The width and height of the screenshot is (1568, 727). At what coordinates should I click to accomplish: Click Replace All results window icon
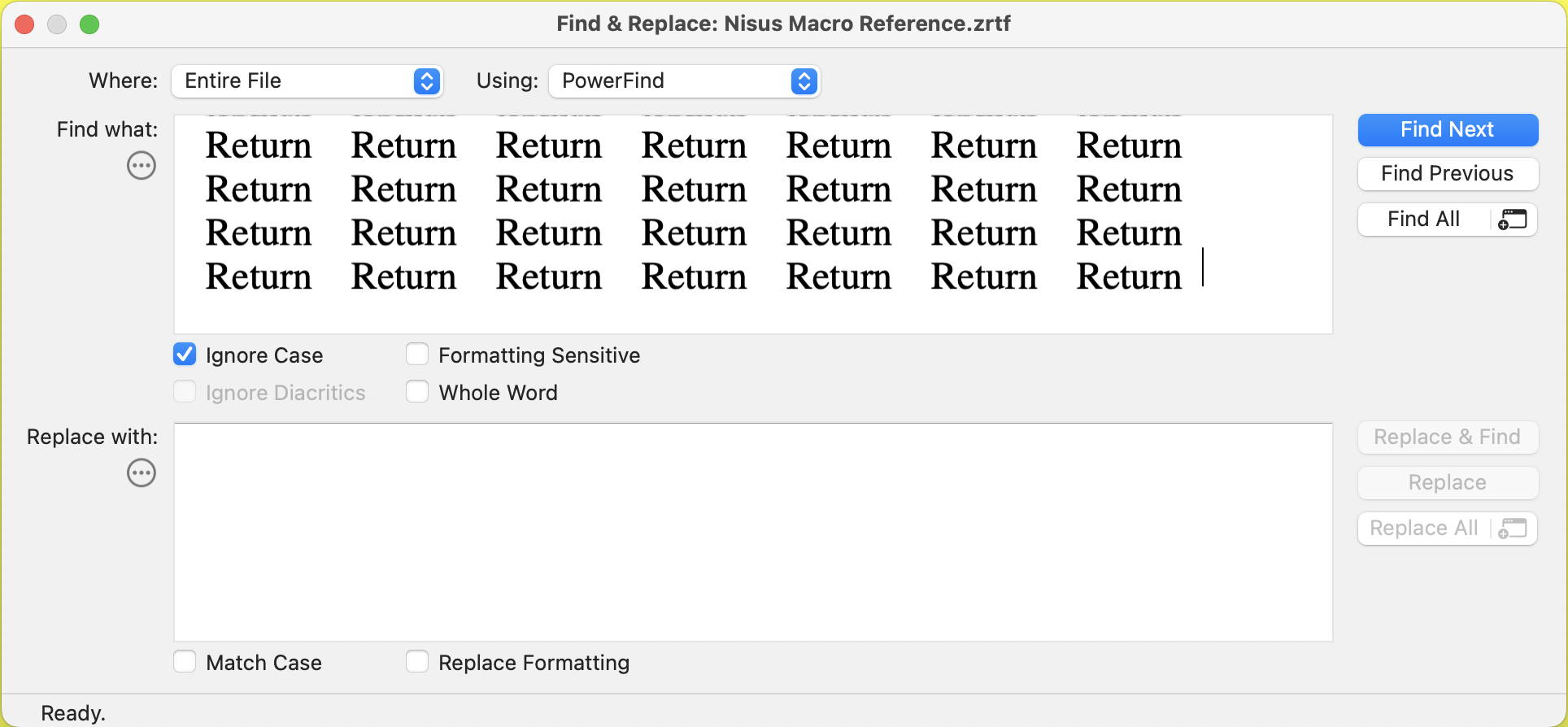[x=1513, y=529]
